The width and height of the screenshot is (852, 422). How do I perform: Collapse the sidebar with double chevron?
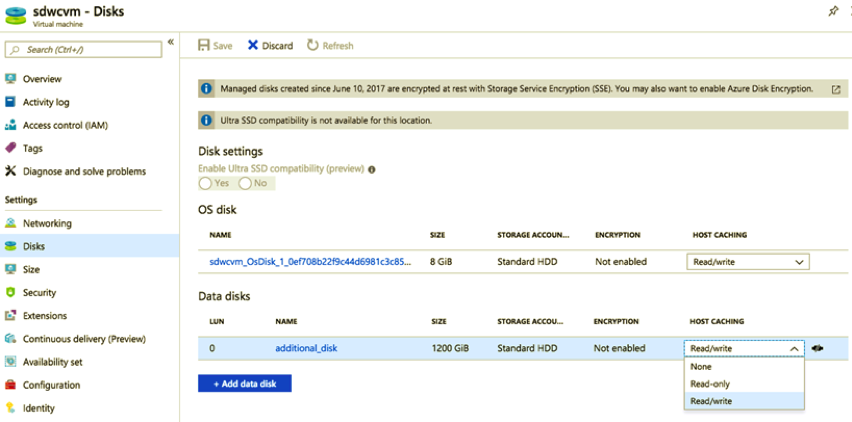171,42
